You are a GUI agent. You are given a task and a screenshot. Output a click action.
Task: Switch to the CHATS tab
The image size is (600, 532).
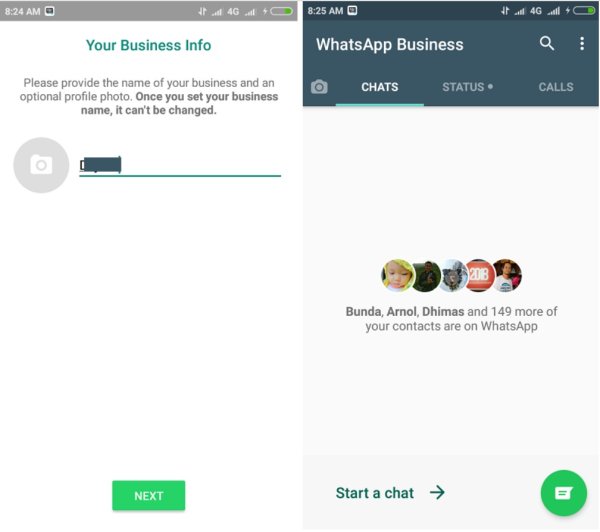pos(380,87)
